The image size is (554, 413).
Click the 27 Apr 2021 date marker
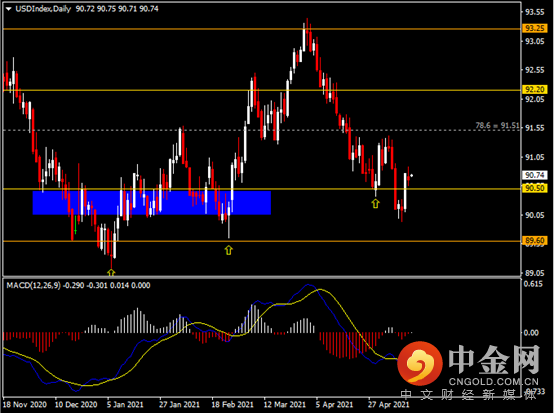[x=388, y=404]
